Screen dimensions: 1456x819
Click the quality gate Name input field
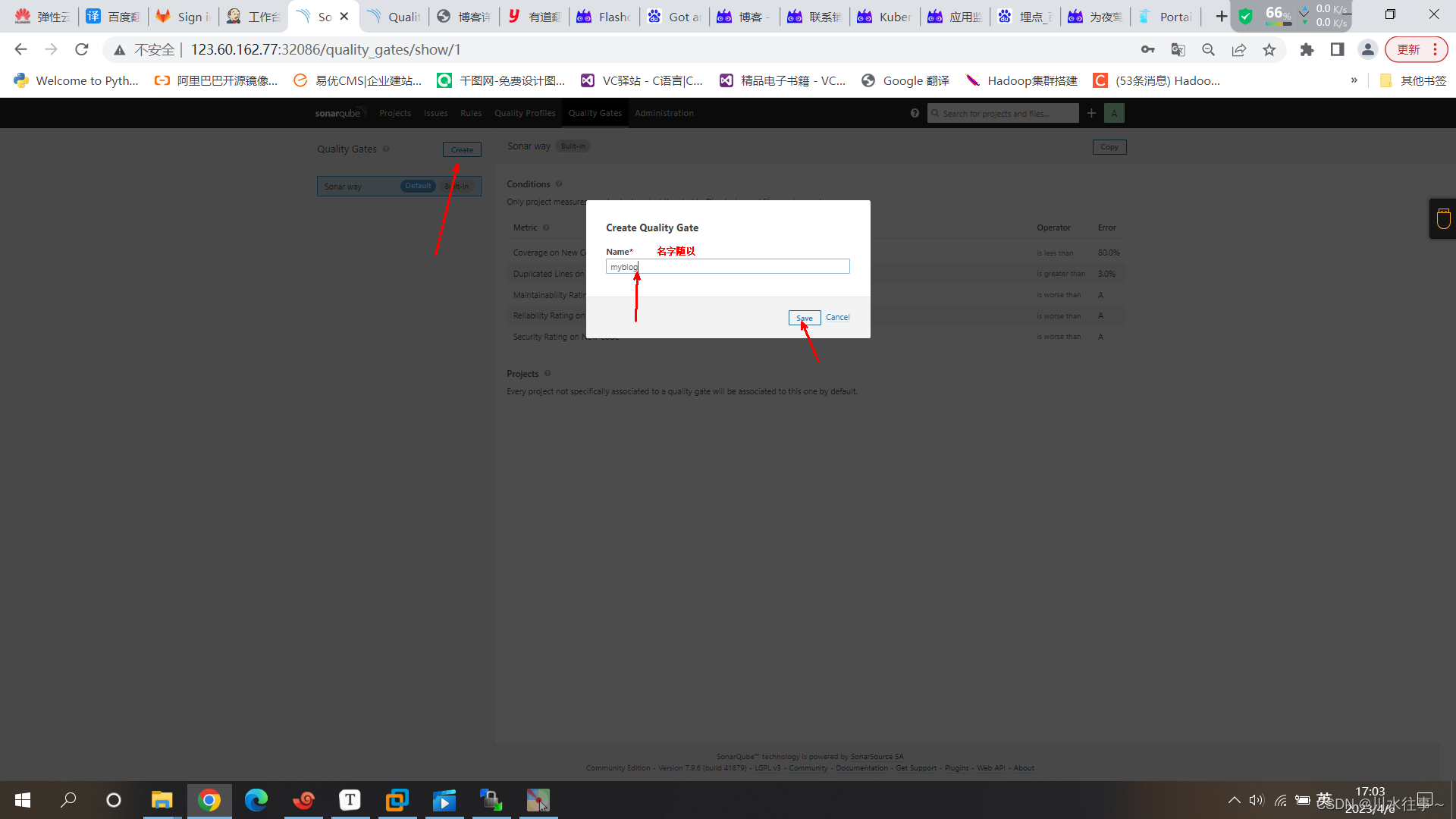pyautogui.click(x=727, y=266)
